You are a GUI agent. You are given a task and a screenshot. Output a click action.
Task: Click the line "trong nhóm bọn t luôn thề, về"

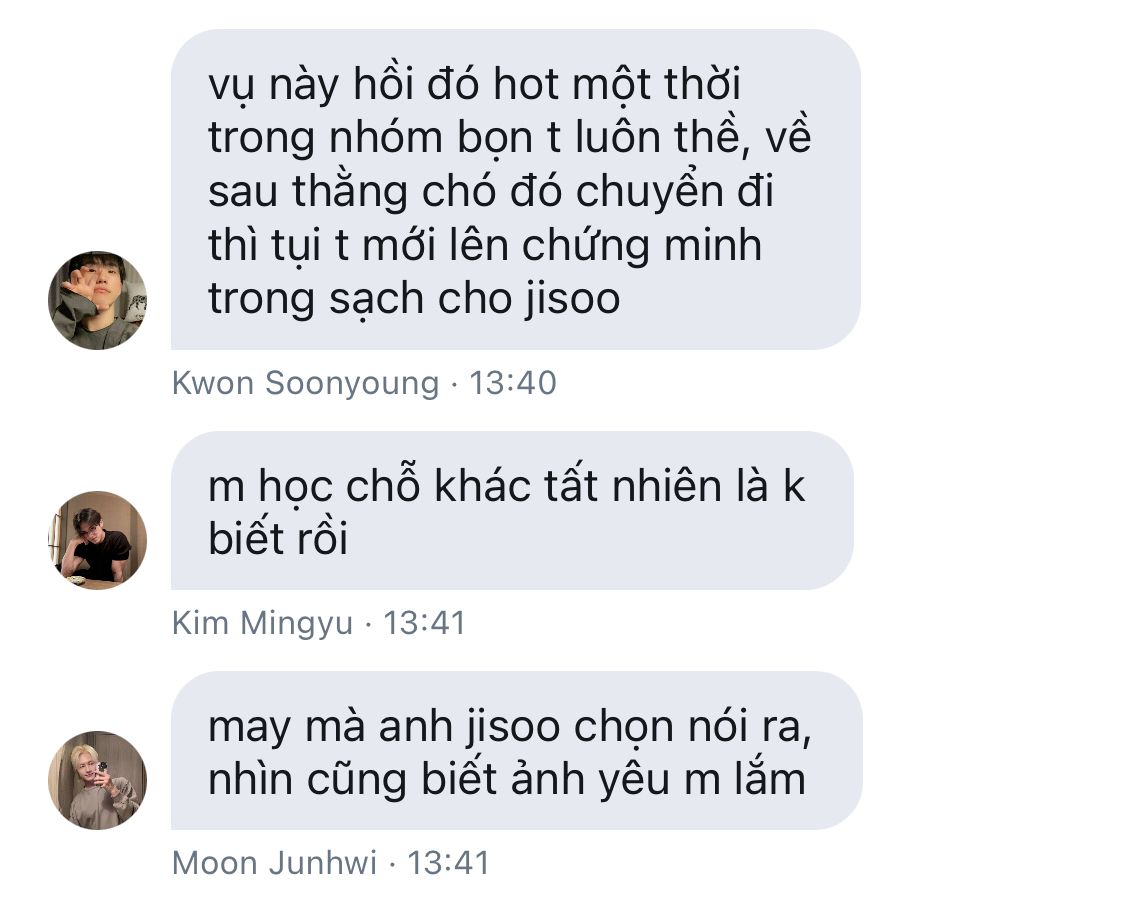tap(509, 138)
